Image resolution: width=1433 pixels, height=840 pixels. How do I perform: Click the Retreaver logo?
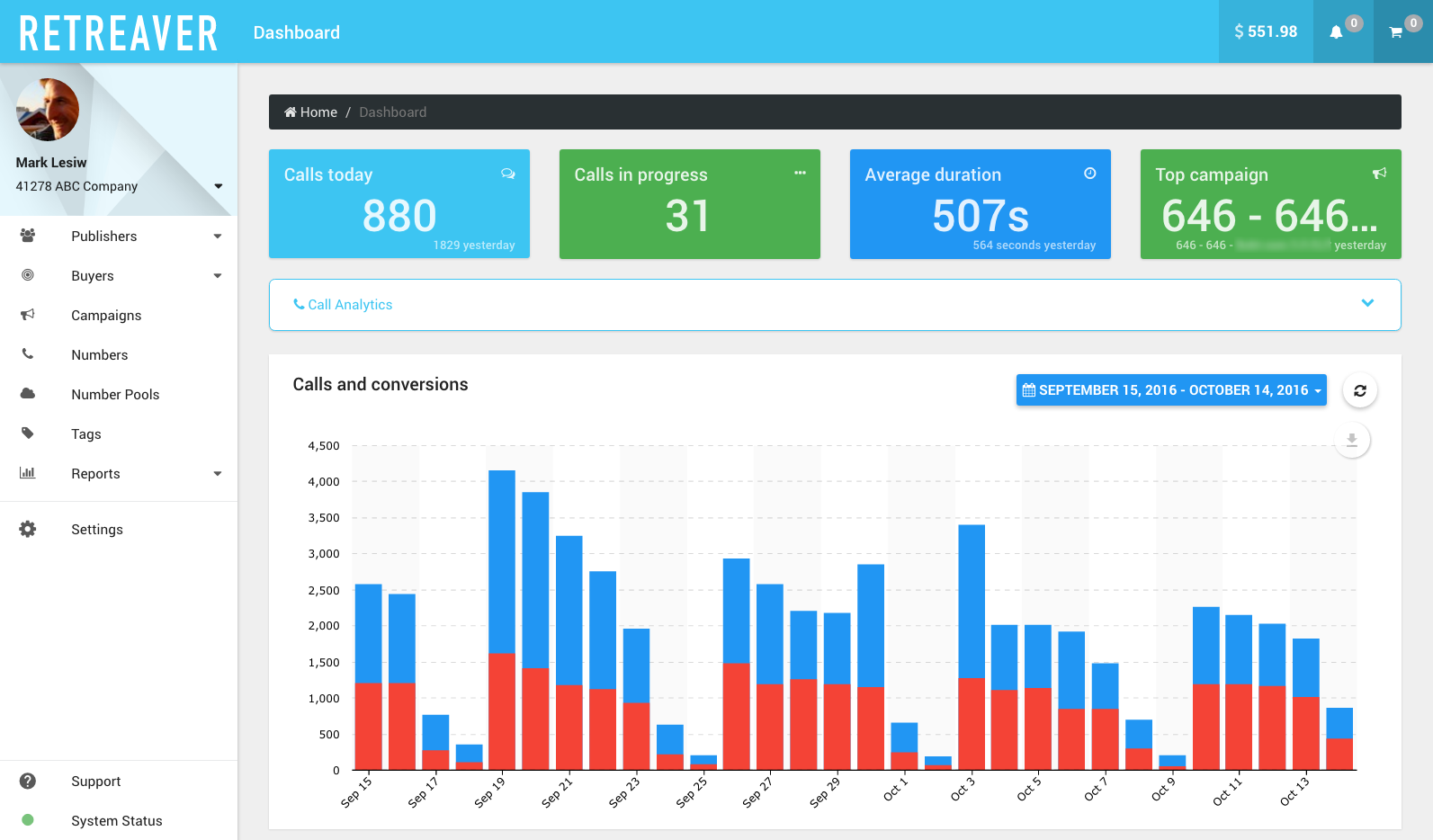pos(119,34)
